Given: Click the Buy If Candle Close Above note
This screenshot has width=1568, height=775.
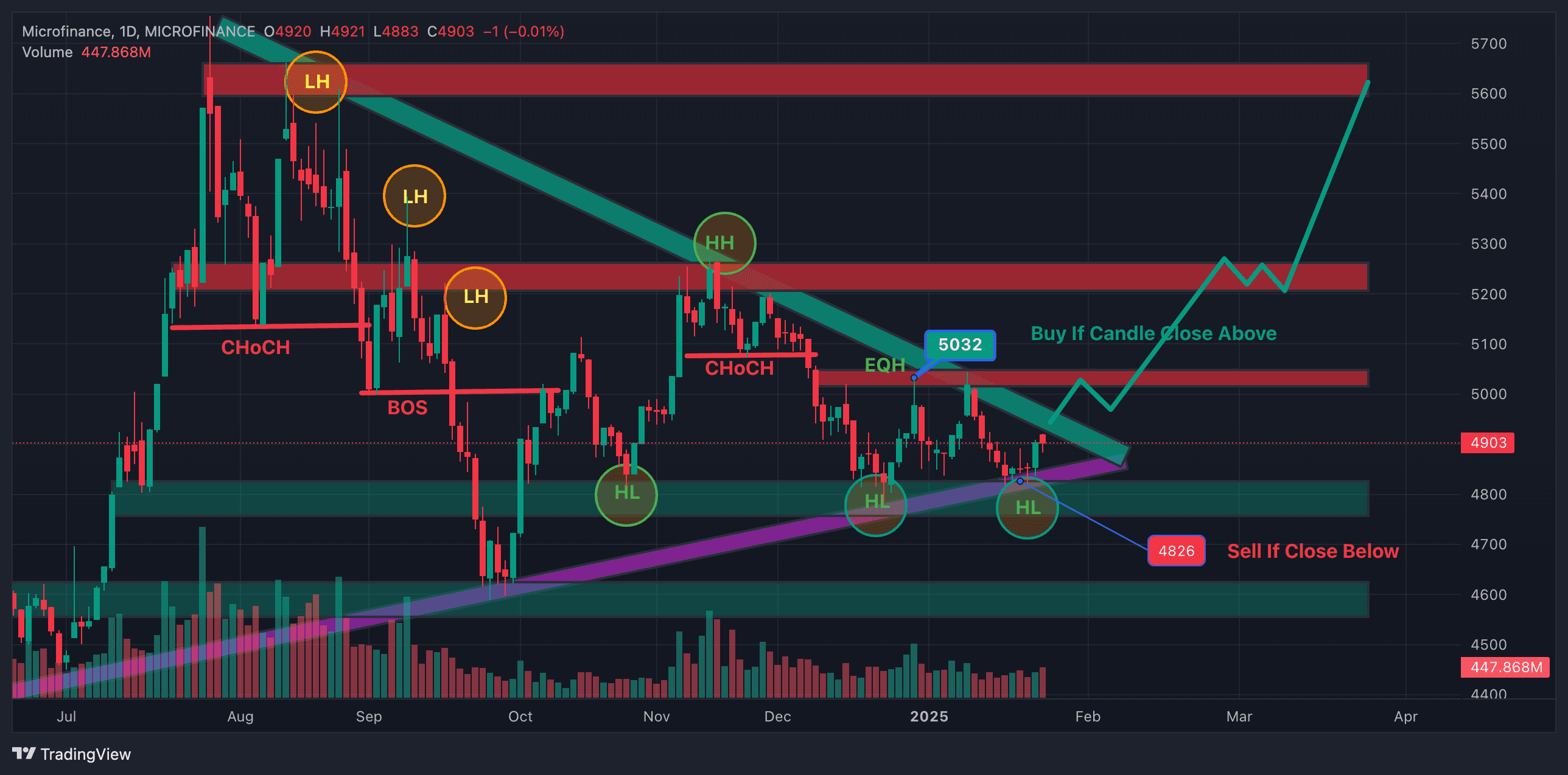Looking at the screenshot, I should pyautogui.click(x=1153, y=333).
